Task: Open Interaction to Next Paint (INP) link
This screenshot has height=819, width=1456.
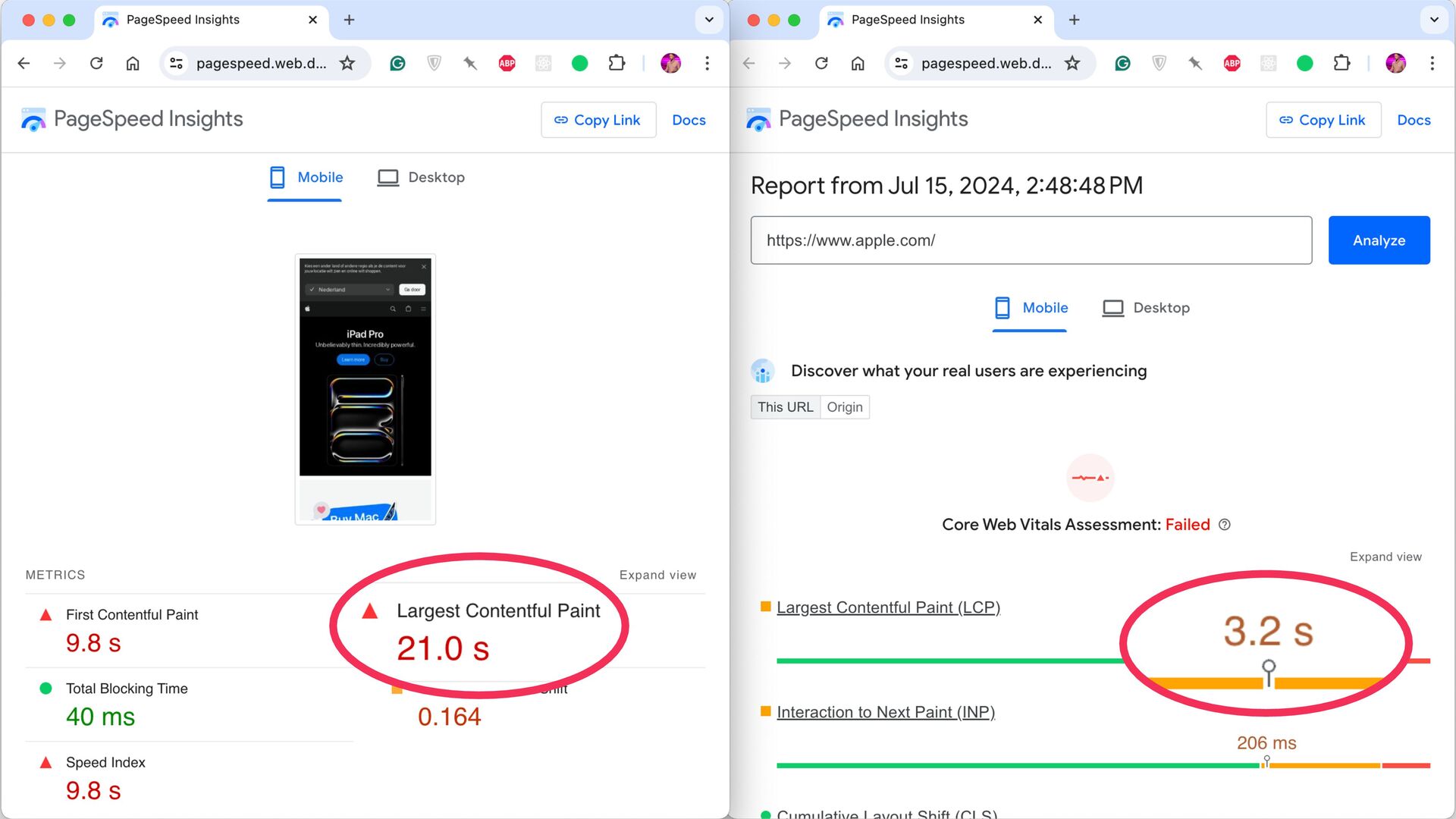Action: click(x=886, y=712)
